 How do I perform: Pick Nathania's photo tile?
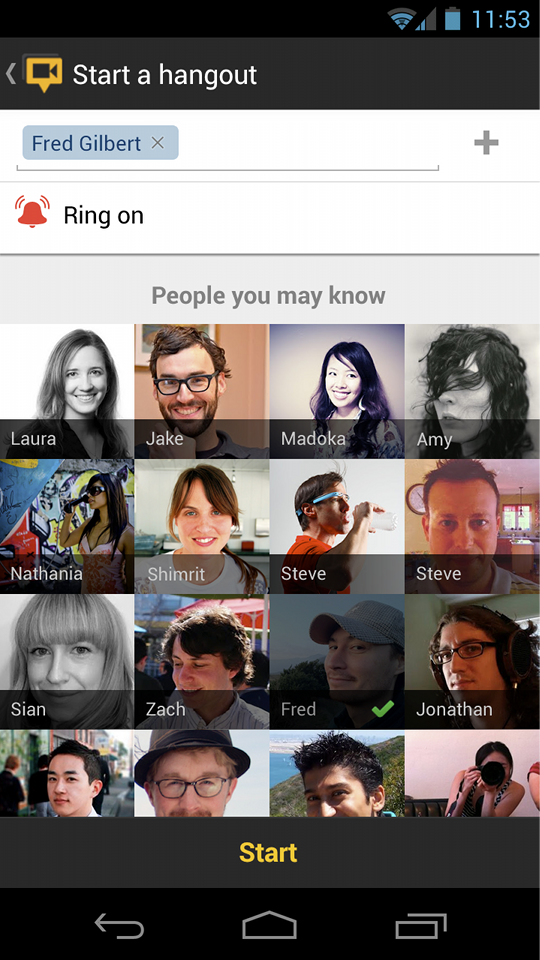click(67, 527)
